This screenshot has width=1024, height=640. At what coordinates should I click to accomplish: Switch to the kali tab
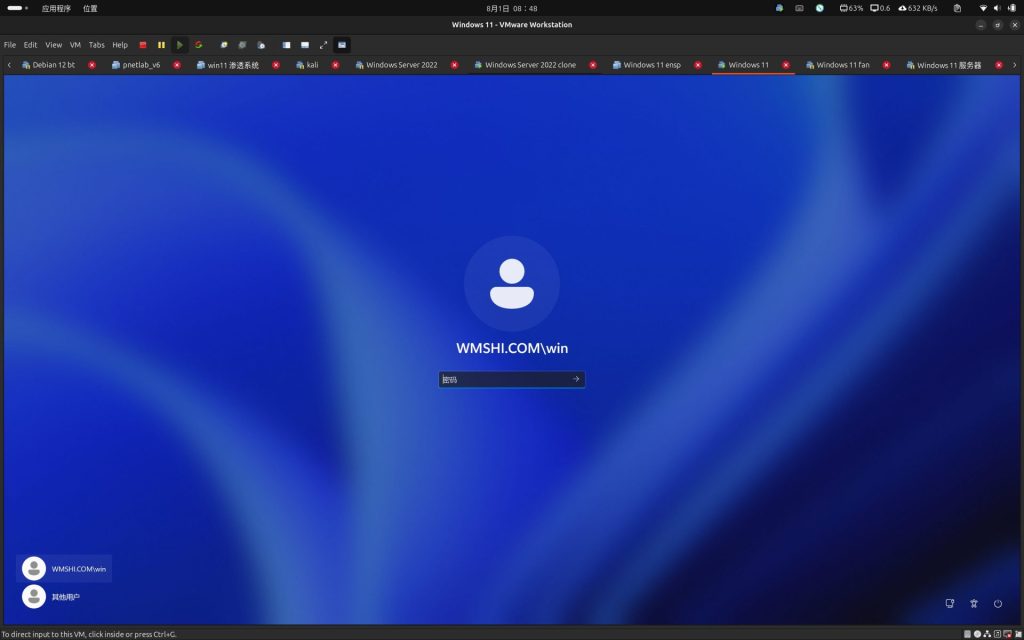pos(312,65)
